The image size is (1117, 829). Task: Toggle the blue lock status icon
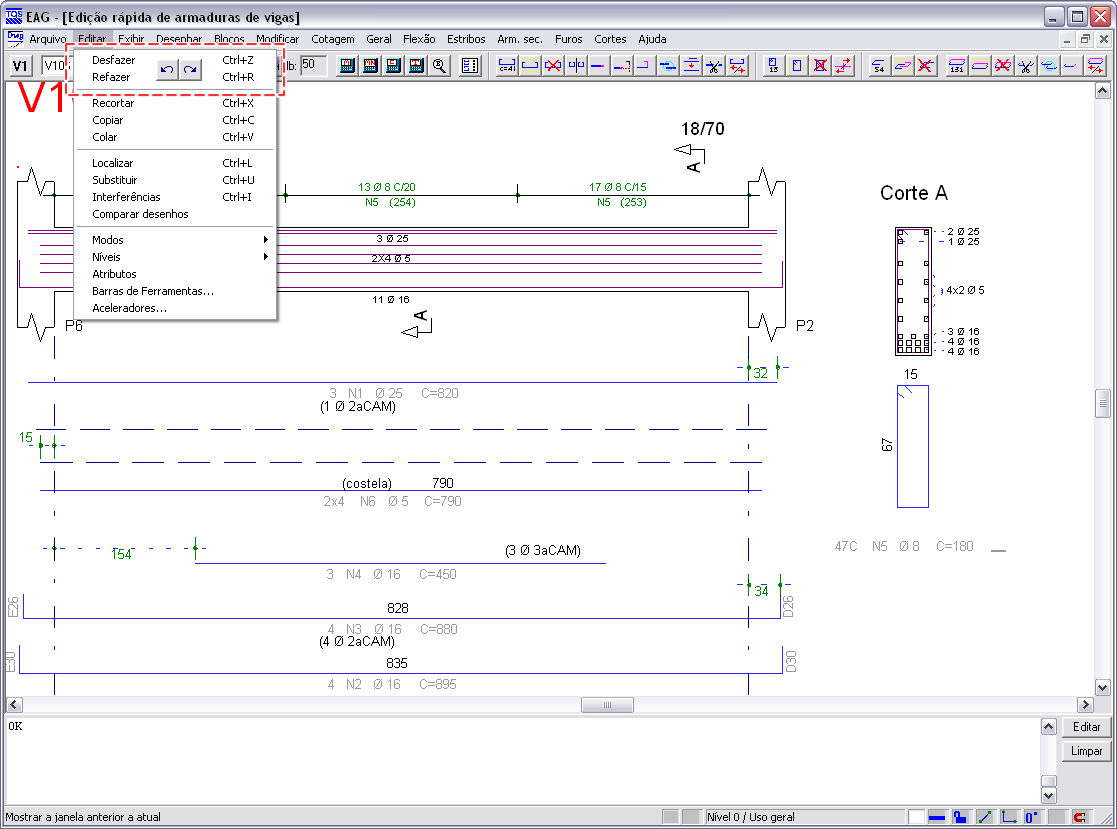coord(960,817)
